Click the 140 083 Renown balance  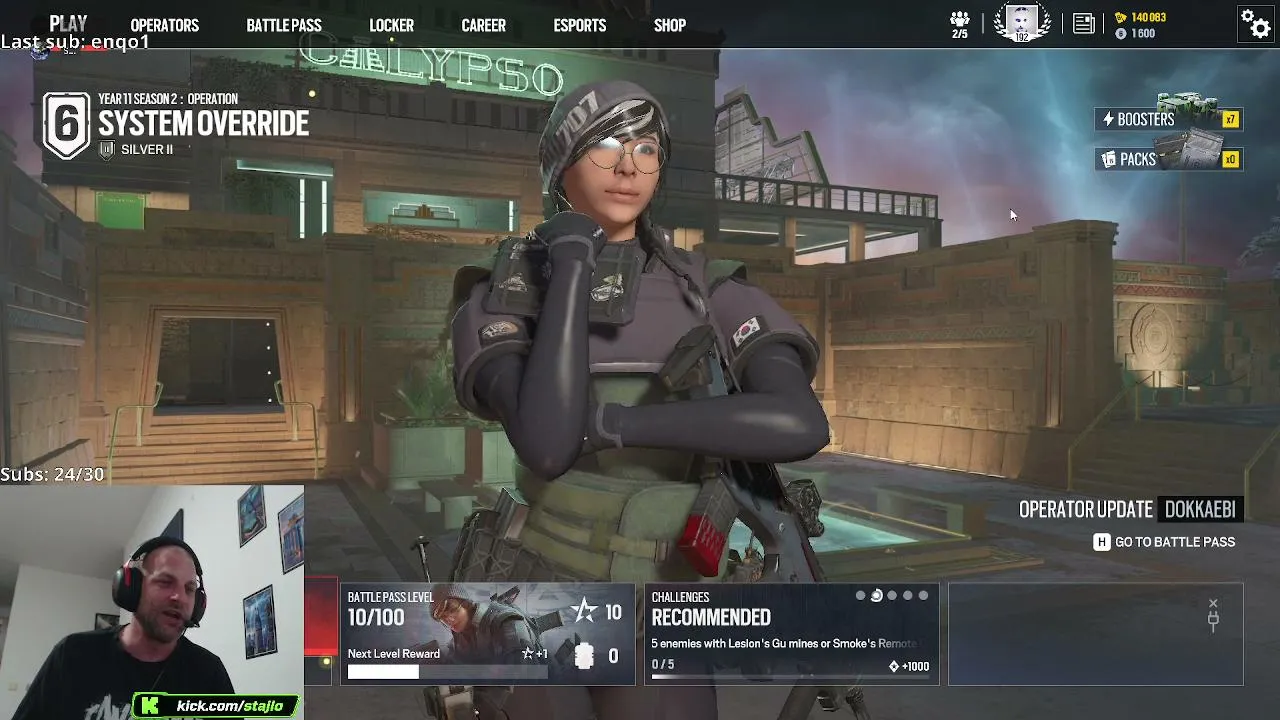(1149, 17)
